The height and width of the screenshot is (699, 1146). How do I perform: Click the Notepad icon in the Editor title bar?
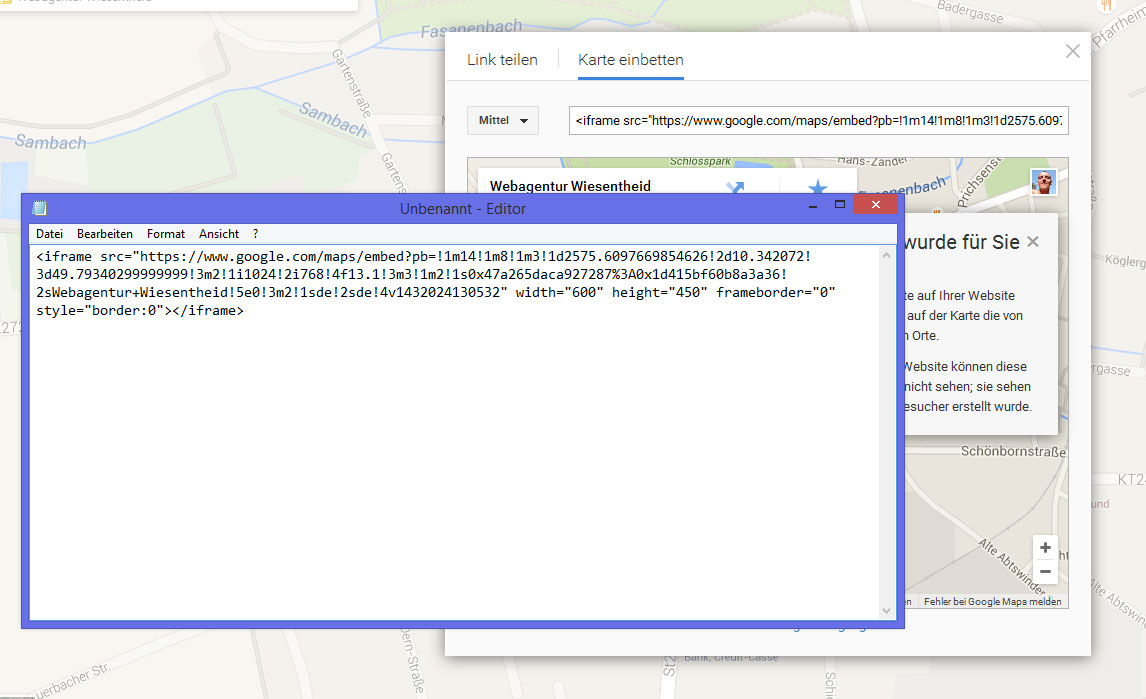[x=40, y=205]
